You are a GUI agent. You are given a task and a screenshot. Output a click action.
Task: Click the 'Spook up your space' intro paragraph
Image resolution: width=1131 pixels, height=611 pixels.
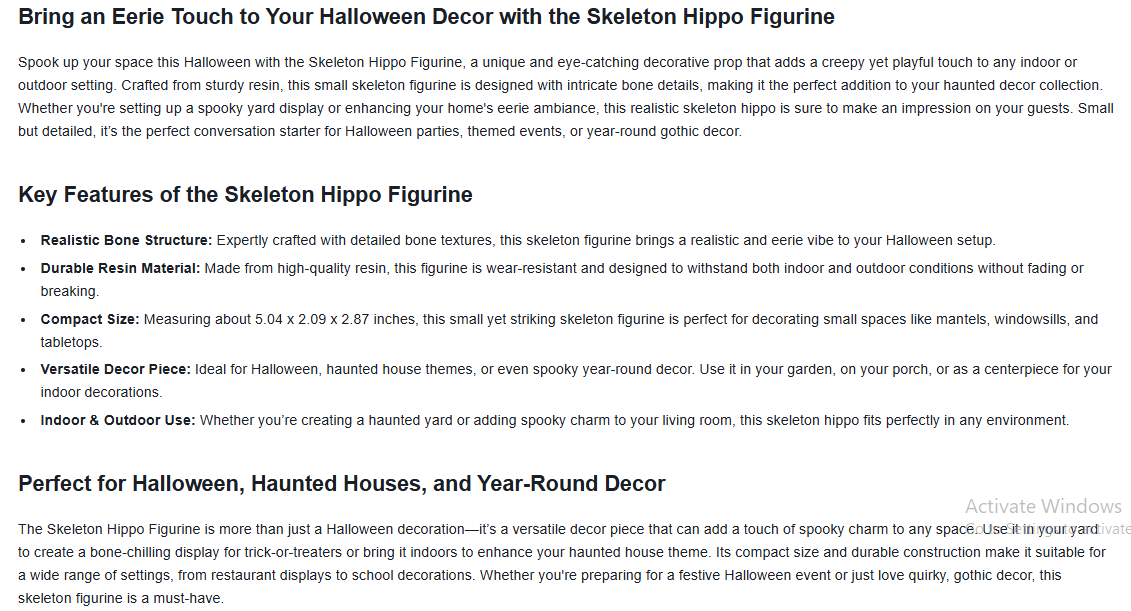click(x=565, y=96)
